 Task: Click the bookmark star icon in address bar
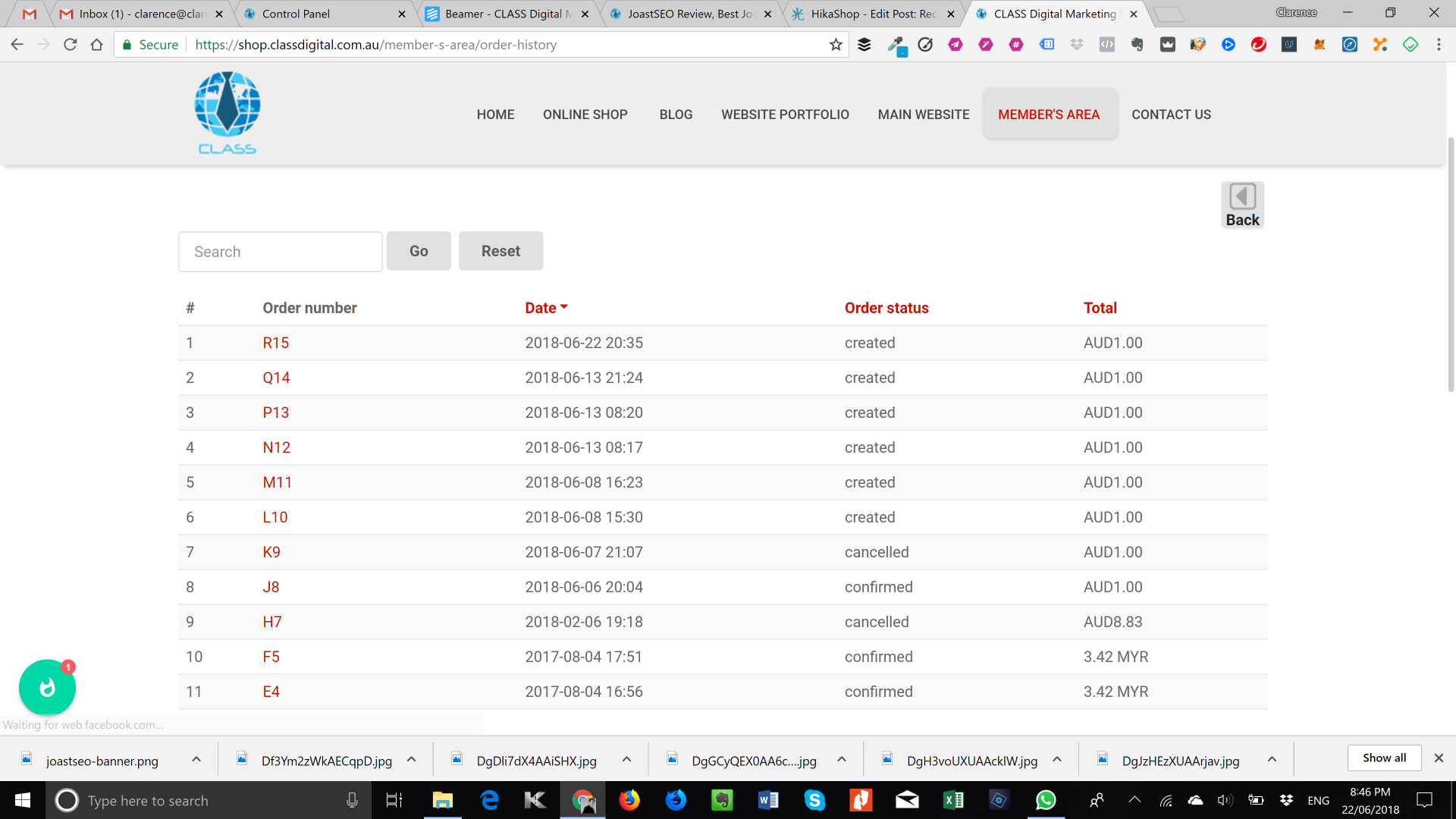point(836,45)
